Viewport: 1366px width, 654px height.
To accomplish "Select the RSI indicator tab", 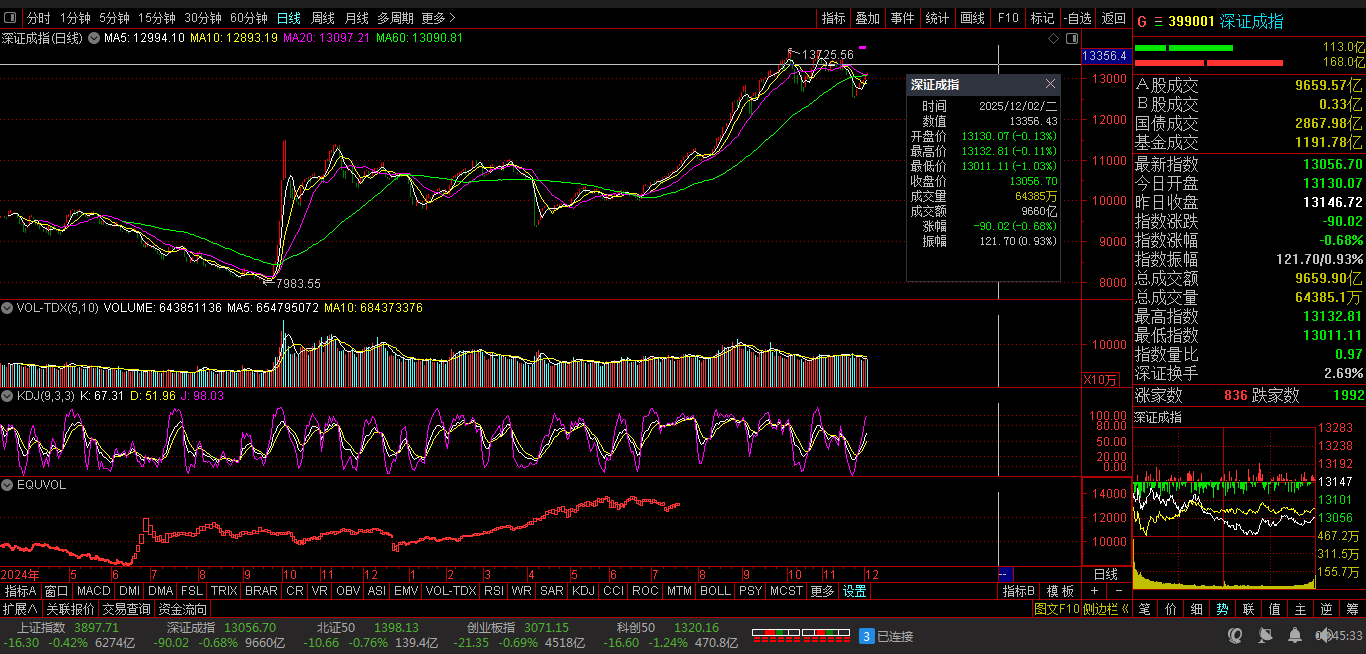I will (x=493, y=591).
